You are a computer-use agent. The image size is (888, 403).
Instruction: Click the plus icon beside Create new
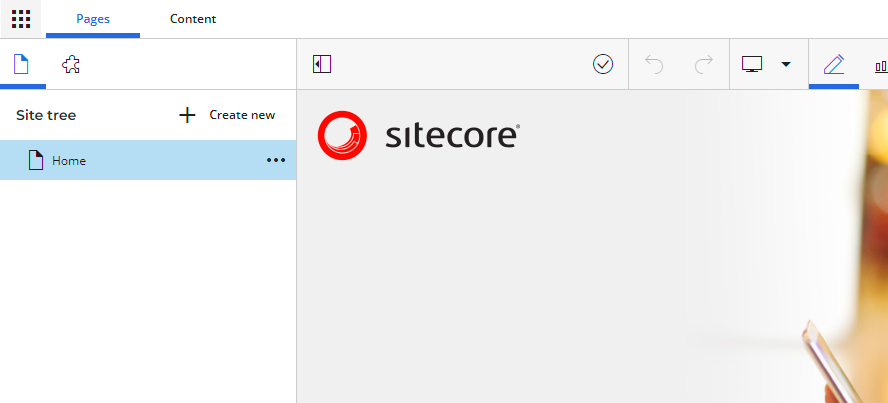[x=187, y=115]
